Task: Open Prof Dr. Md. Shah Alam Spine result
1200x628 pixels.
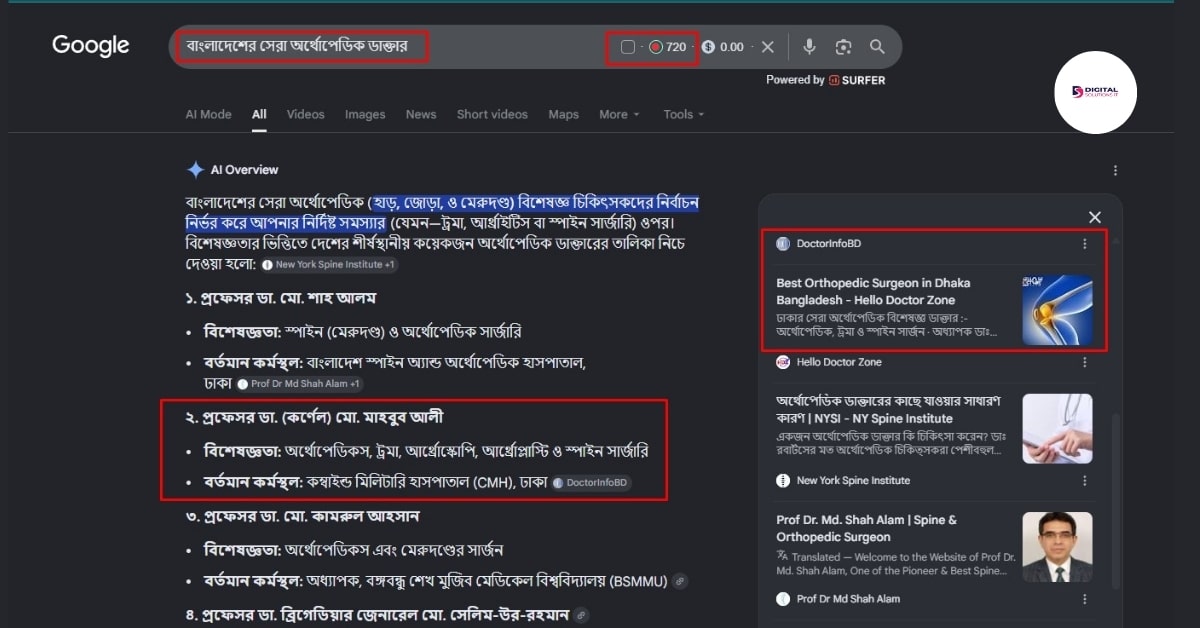Action: [x=866, y=528]
